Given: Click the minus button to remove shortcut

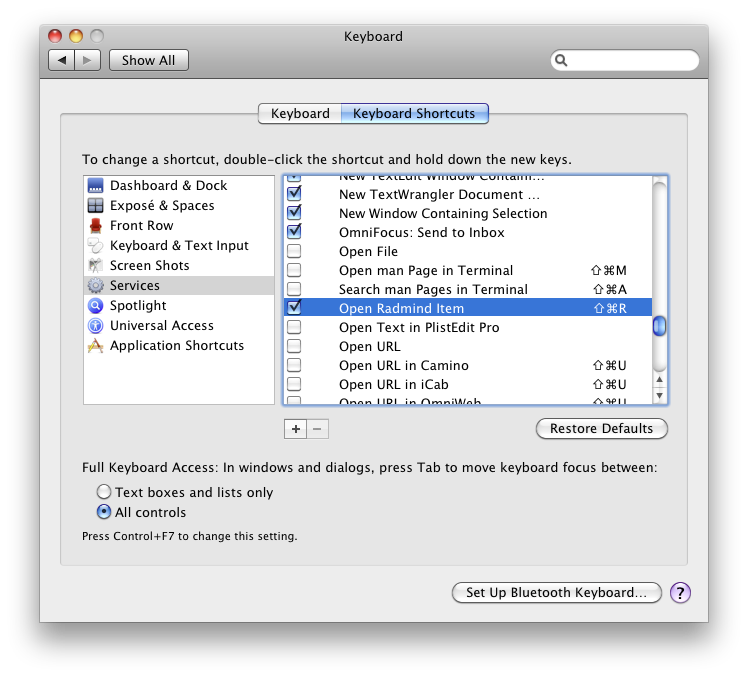Looking at the screenshot, I should click(x=318, y=429).
